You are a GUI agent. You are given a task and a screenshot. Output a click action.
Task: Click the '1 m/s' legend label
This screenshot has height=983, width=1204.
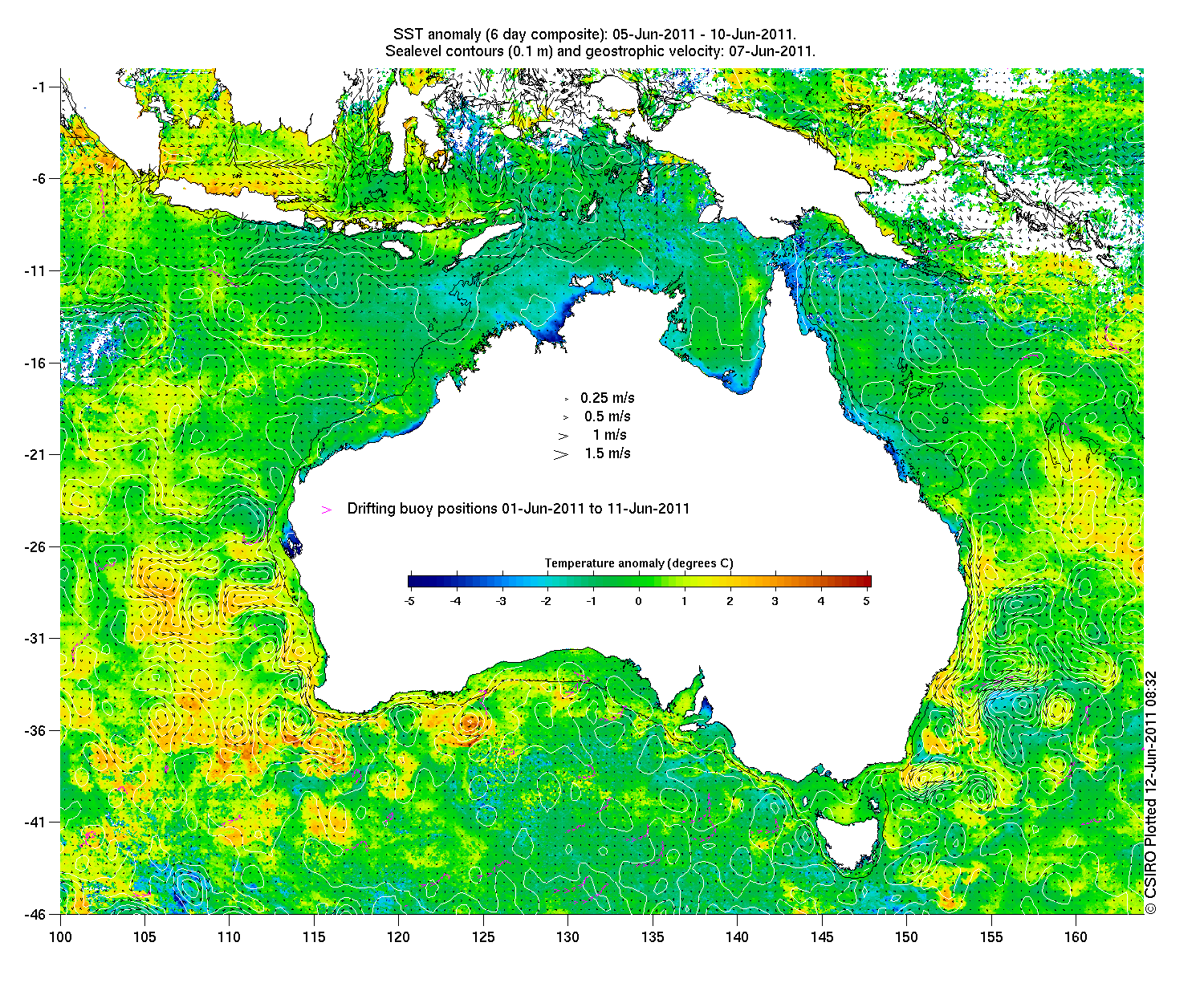pos(610,435)
